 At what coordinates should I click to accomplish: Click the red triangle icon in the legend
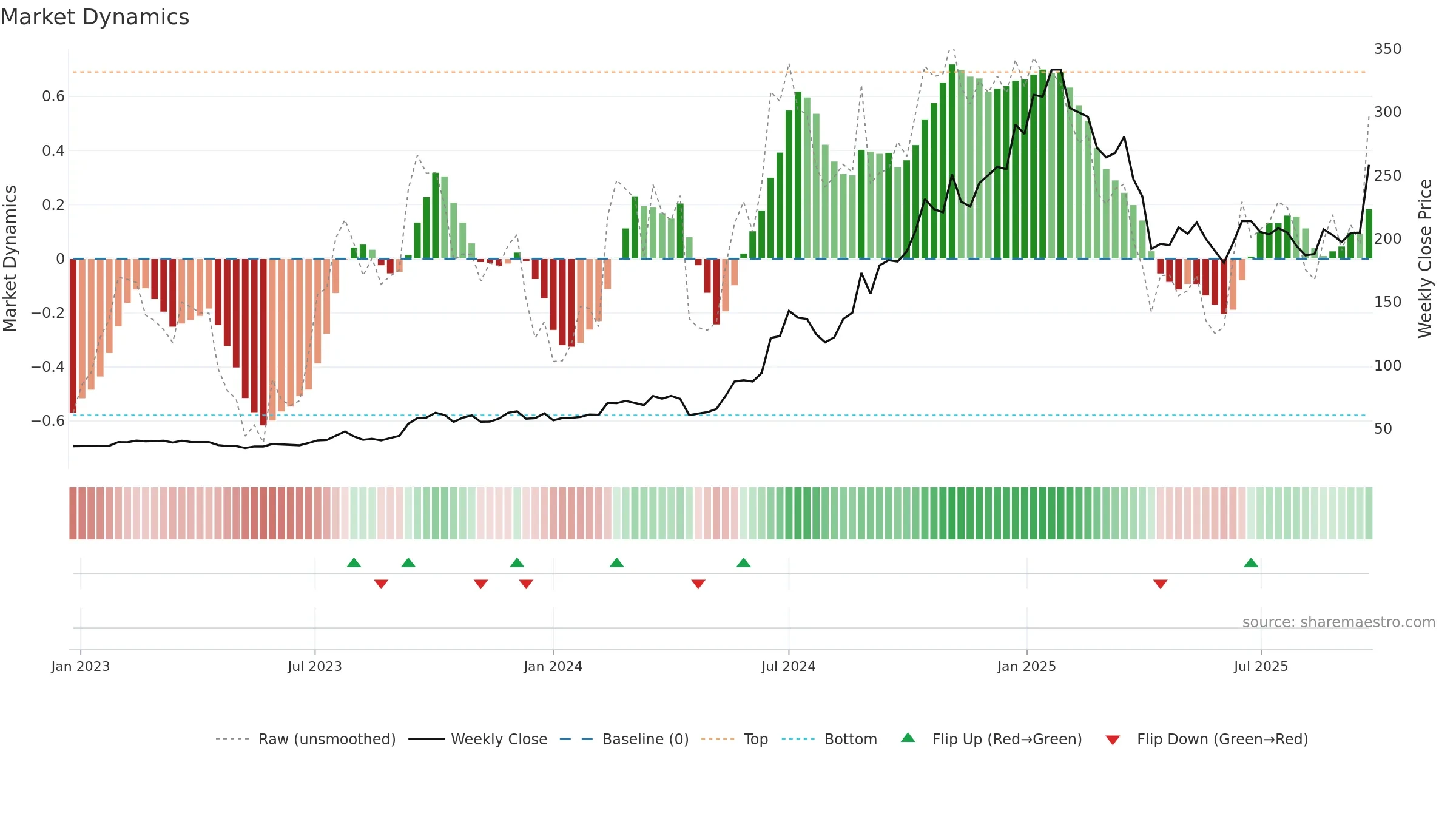coord(1113,740)
